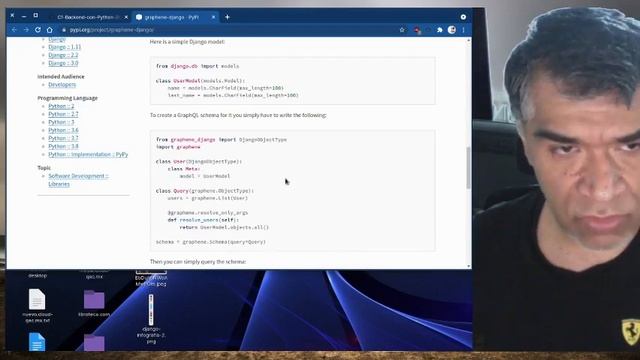640x360 pixels.
Task: Reload the PyPI page
Action: (38, 30)
